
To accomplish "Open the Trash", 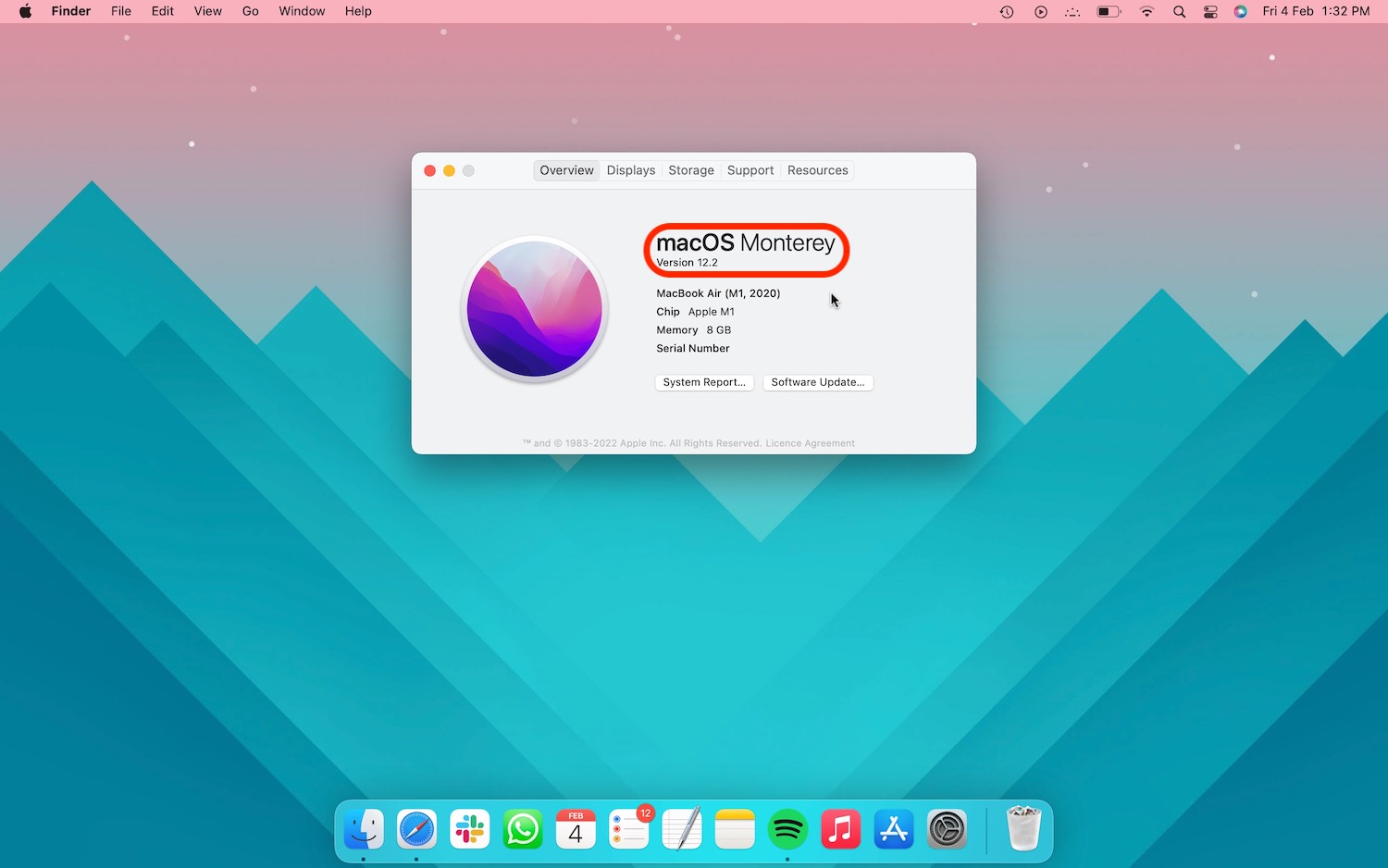I will pos(1022,828).
